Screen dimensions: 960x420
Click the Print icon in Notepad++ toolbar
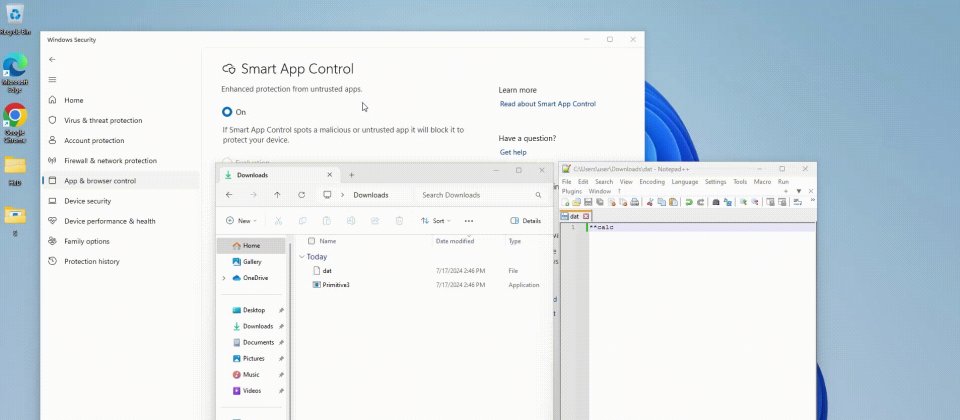click(x=635, y=202)
